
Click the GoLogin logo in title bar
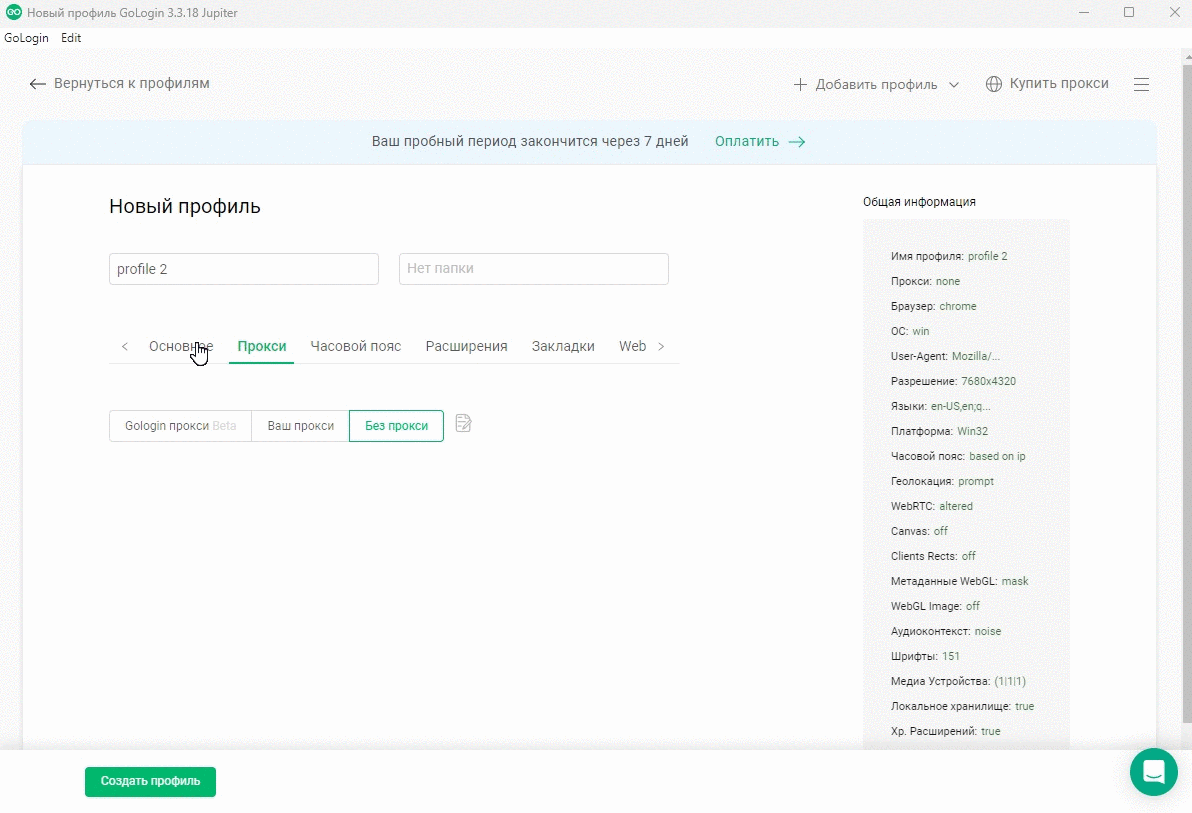pyautogui.click(x=14, y=13)
